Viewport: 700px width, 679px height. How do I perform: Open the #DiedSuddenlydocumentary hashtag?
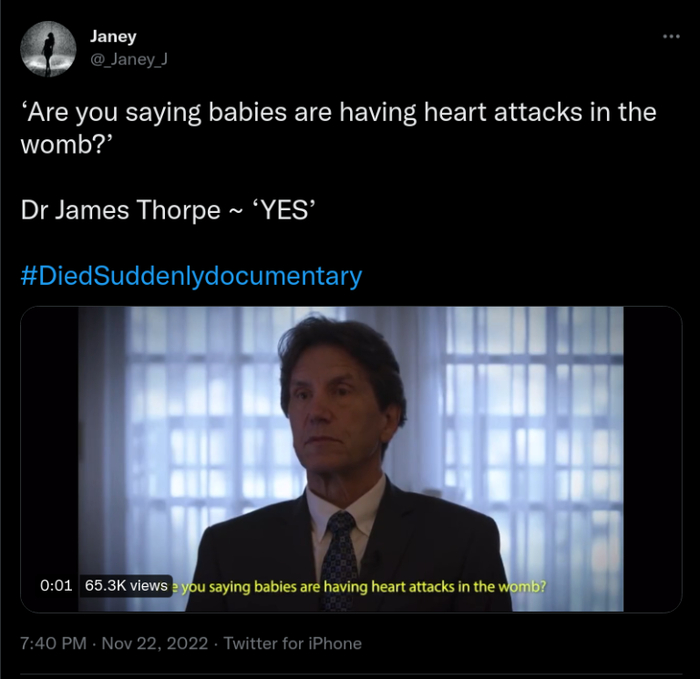pos(191,276)
